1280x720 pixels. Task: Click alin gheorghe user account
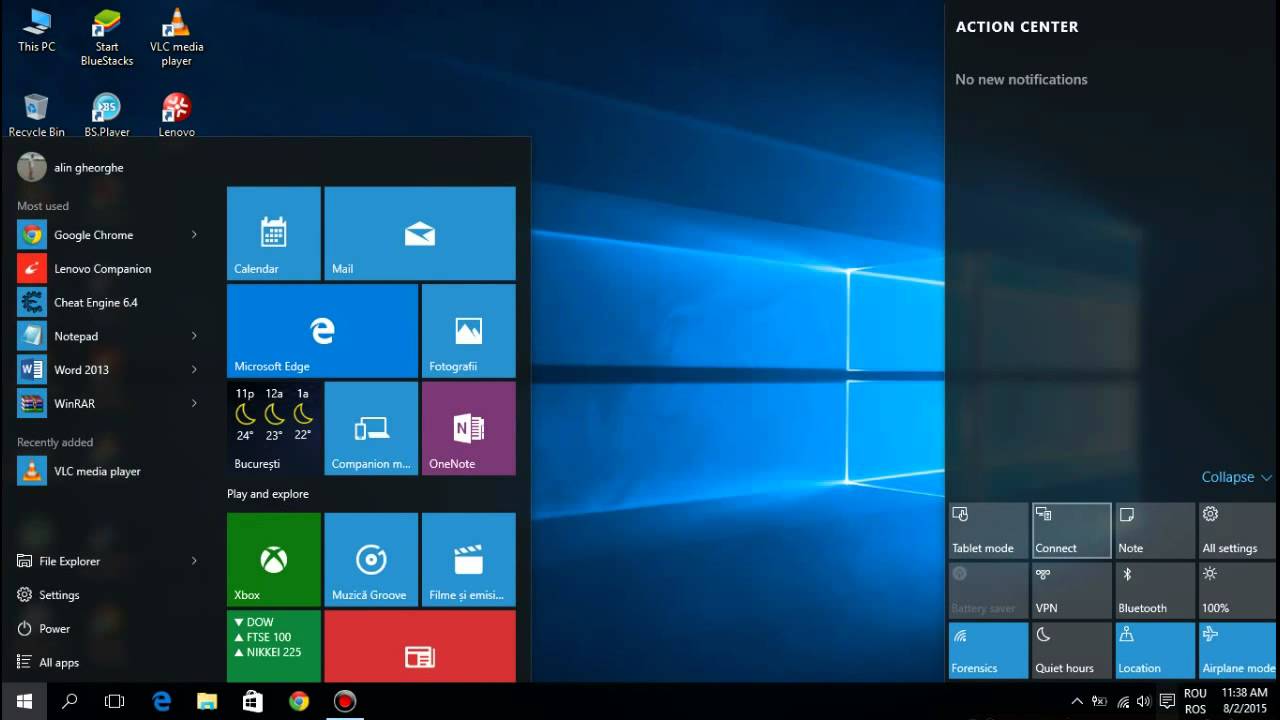[x=70, y=167]
